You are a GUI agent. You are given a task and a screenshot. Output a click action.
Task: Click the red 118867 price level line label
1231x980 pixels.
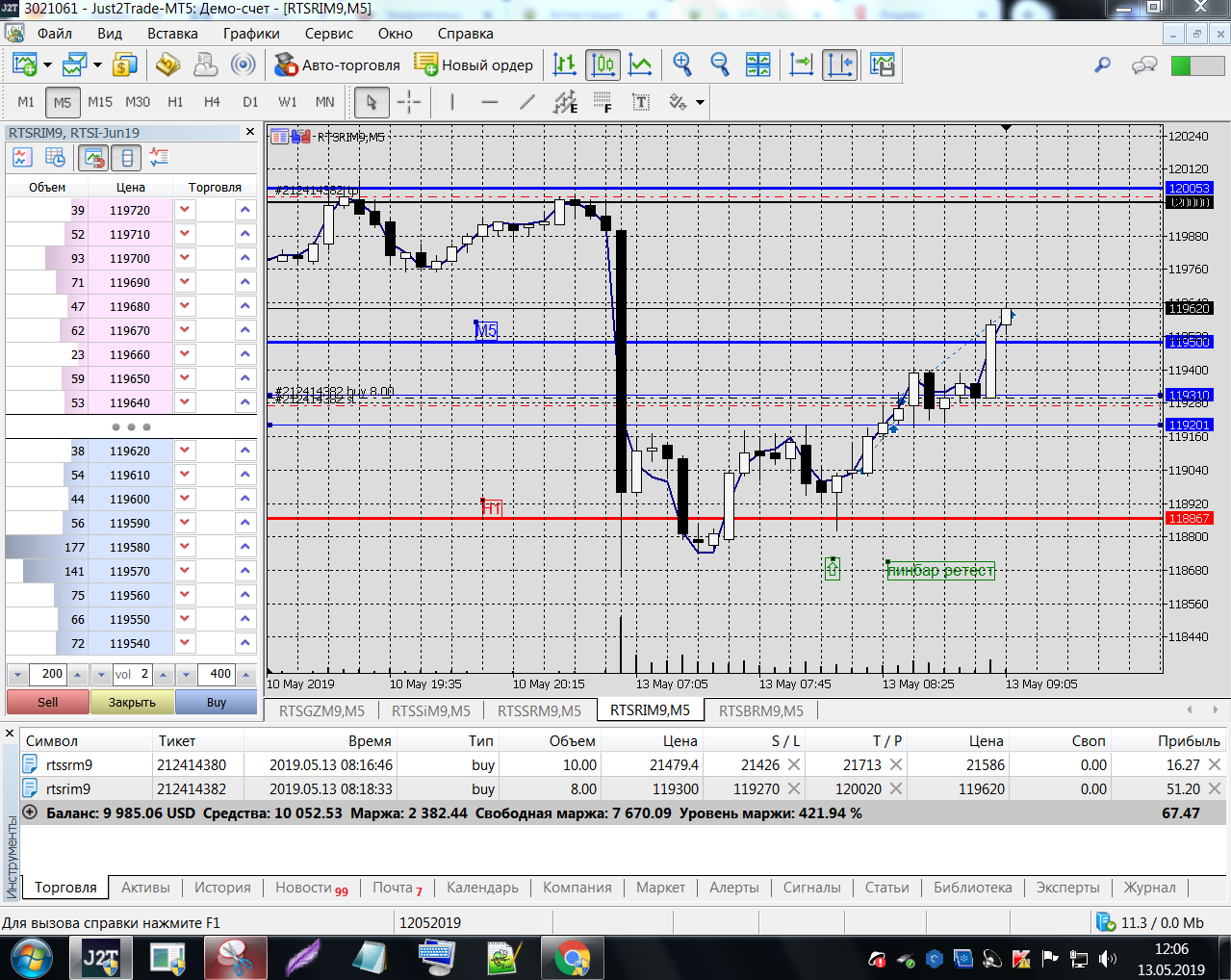(1189, 518)
